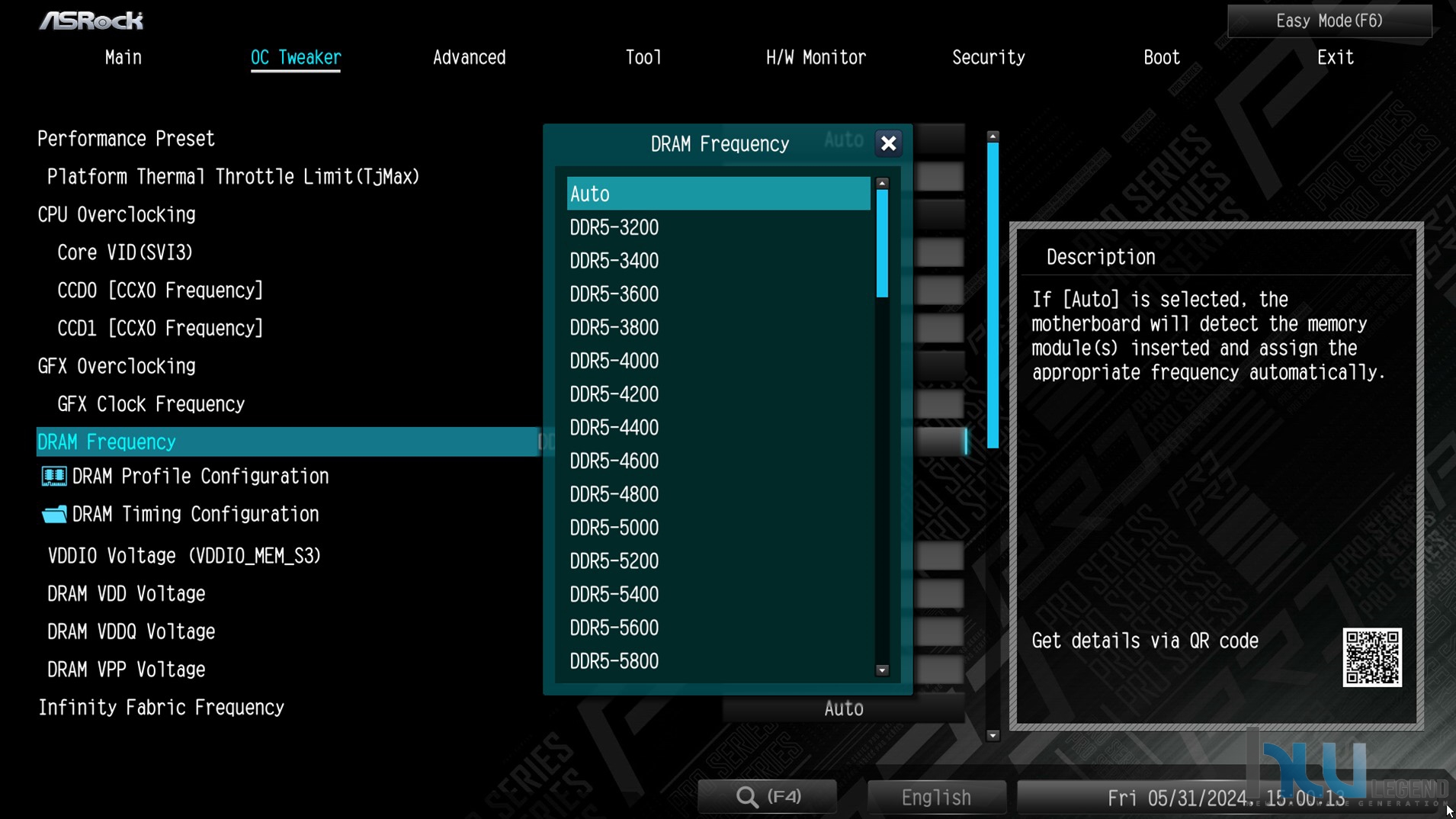This screenshot has width=1456, height=819.
Task: Select DDR5-3400 frequency option
Action: (718, 261)
